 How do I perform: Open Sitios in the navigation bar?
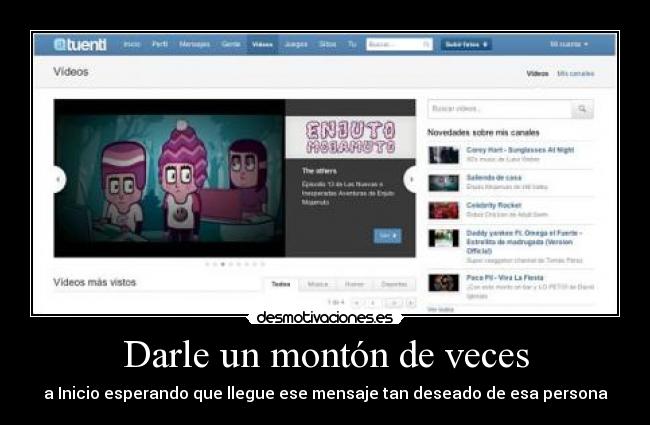click(327, 44)
